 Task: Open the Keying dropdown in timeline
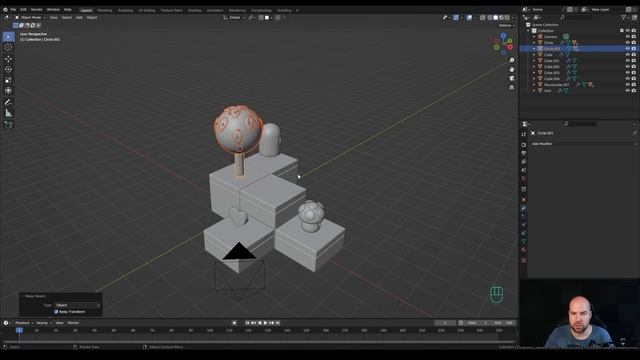43,323
